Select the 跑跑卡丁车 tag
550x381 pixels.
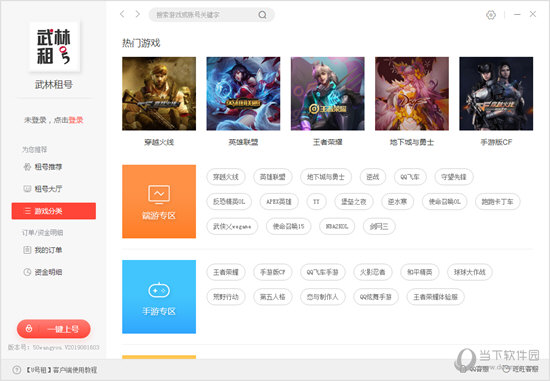click(497, 202)
